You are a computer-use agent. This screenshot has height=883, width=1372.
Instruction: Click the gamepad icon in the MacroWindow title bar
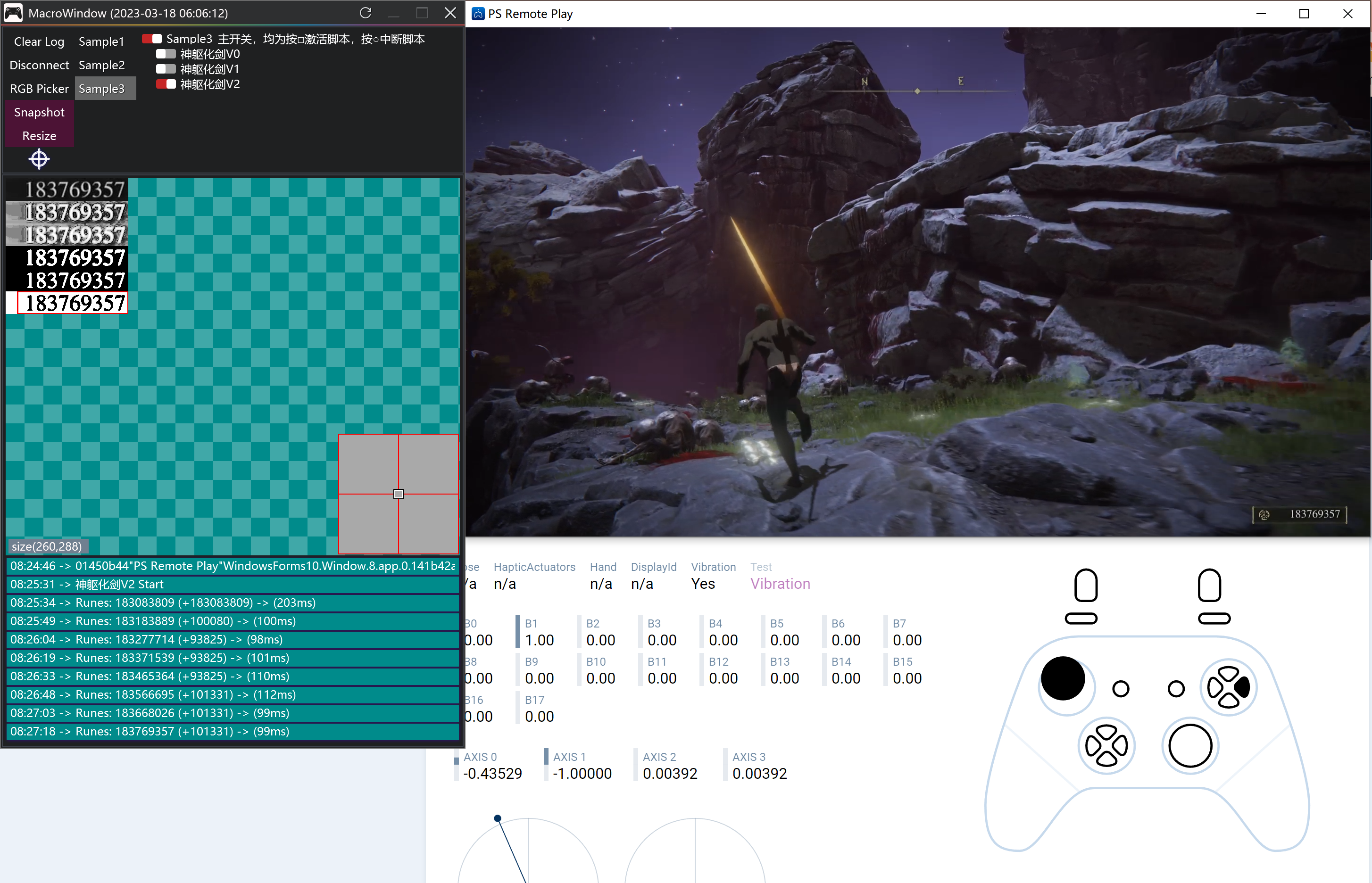[x=13, y=13]
